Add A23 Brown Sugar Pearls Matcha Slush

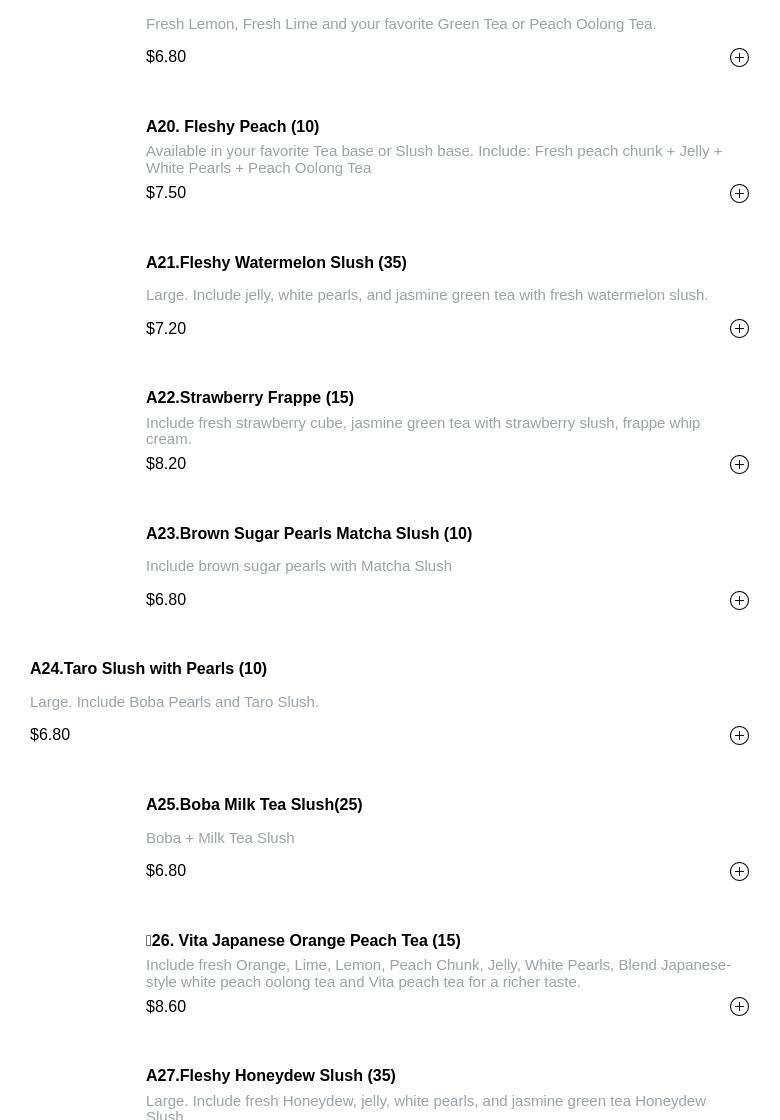(739, 601)
